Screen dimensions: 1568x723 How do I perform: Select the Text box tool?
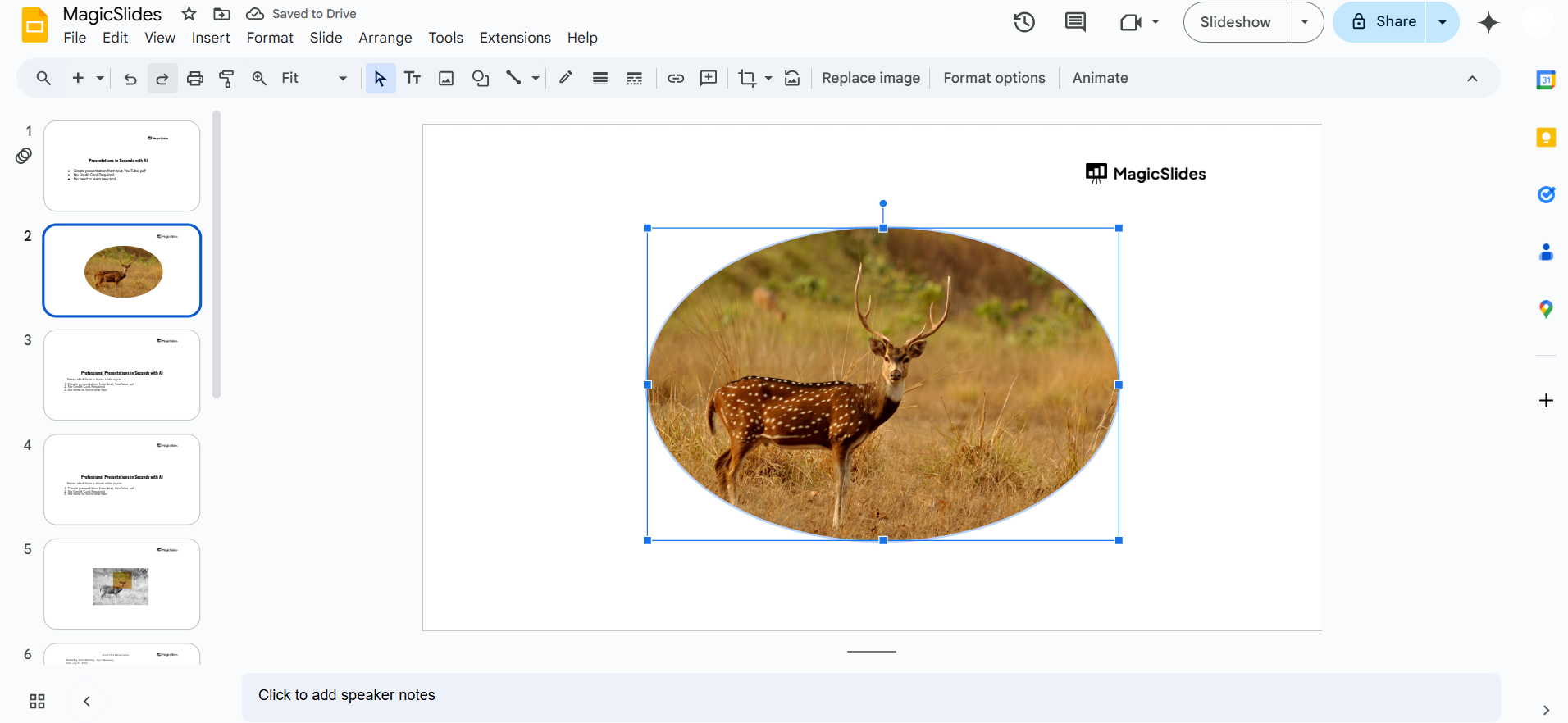(x=413, y=79)
